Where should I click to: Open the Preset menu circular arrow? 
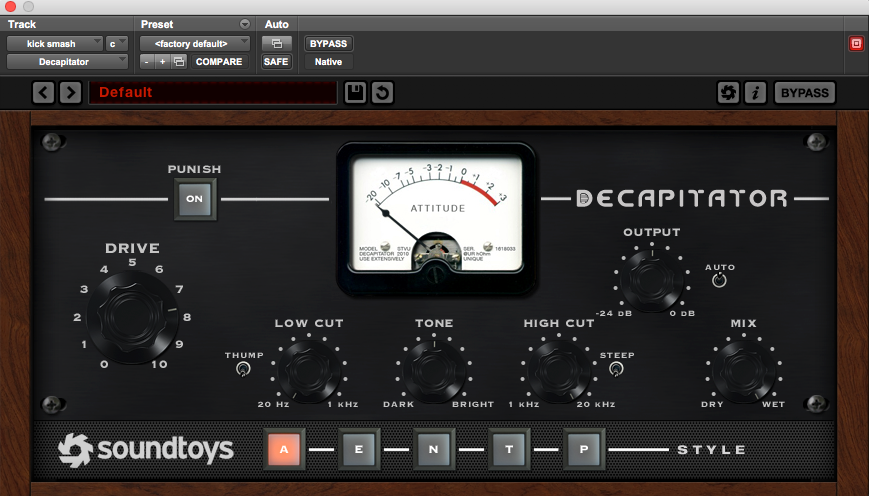pyautogui.click(x=244, y=24)
